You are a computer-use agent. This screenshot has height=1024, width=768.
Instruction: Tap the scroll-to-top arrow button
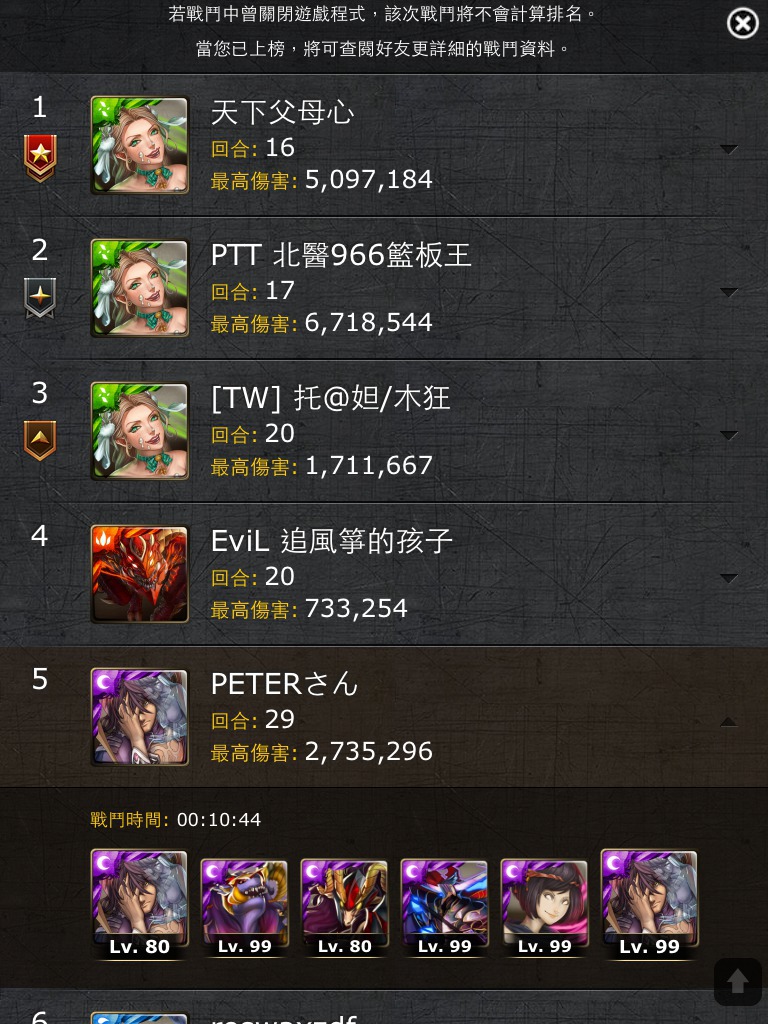[x=738, y=982]
